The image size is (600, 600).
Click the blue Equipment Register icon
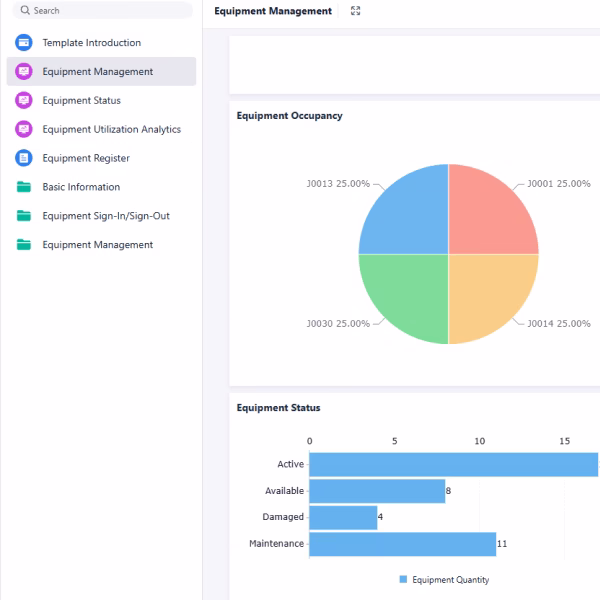click(24, 158)
